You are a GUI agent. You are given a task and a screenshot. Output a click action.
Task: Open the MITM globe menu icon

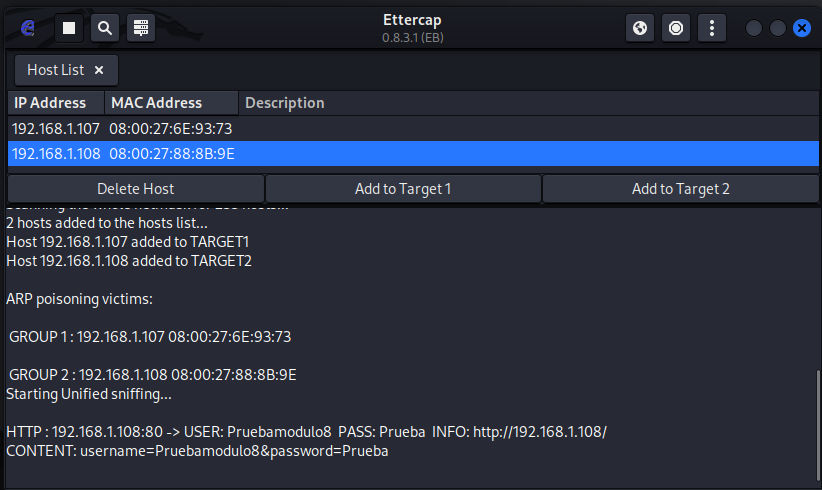pos(640,28)
